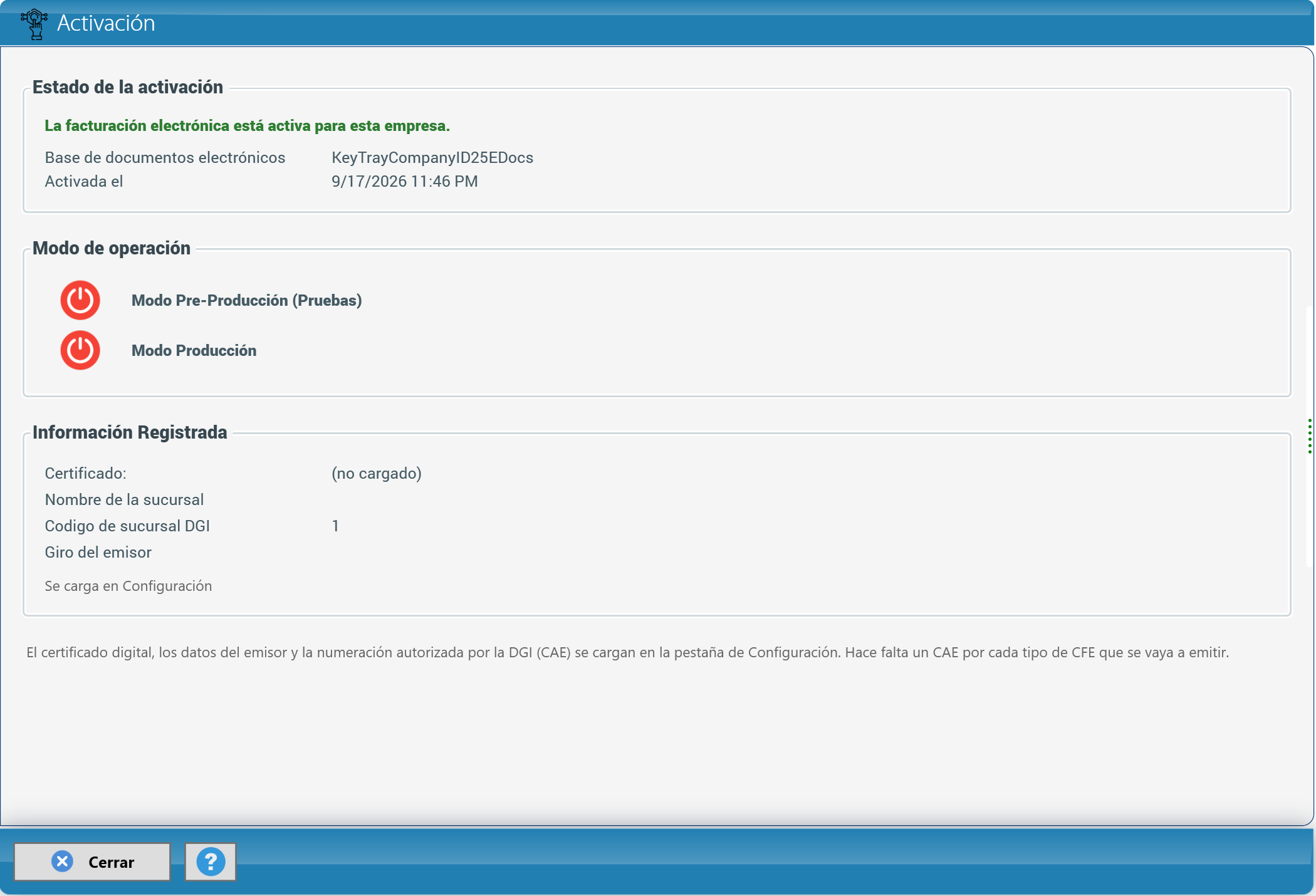This screenshot has height=896, width=1316.
Task: Click the 'Modo de operación' heading
Action: [112, 248]
